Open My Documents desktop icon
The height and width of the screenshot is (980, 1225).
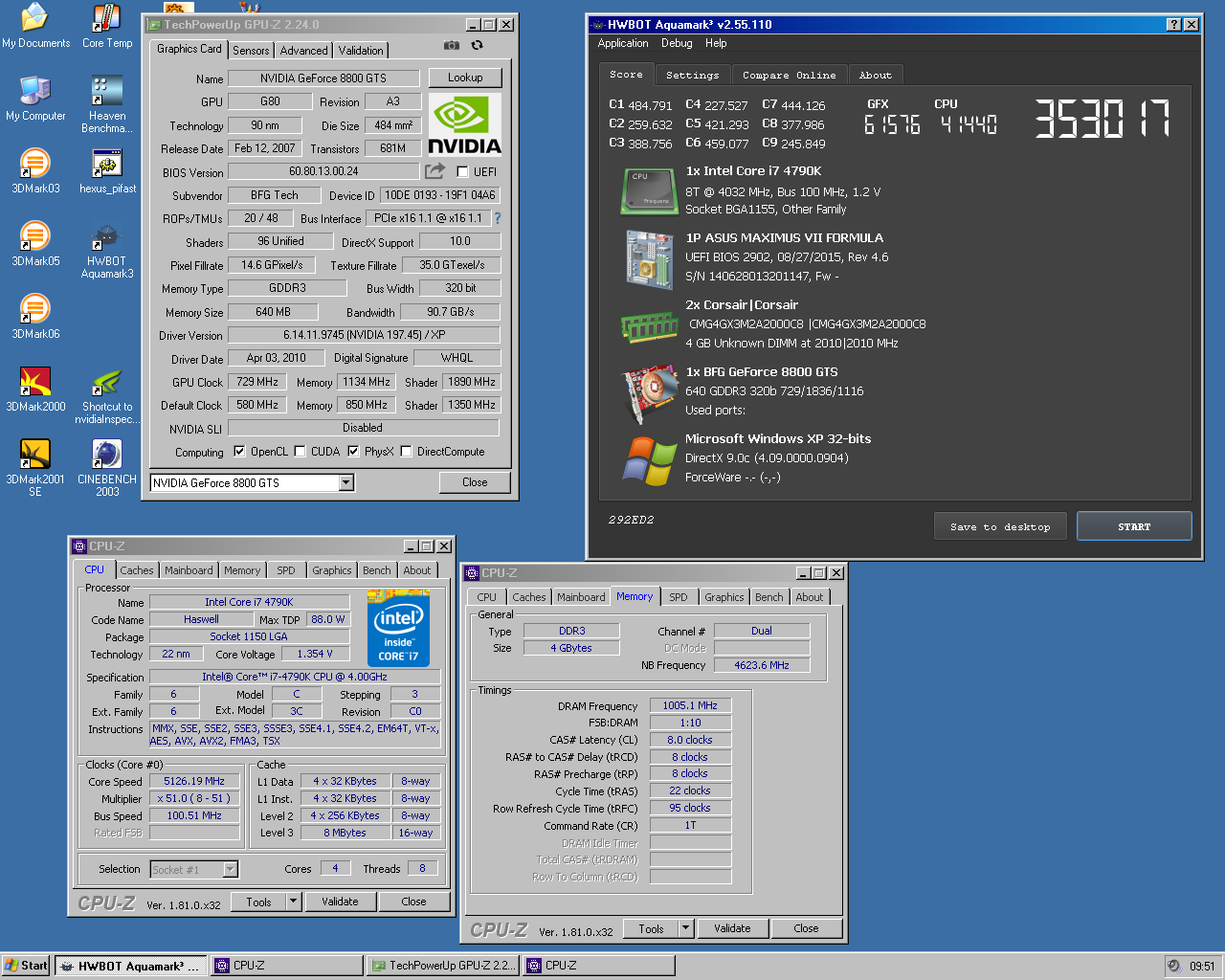point(35,26)
